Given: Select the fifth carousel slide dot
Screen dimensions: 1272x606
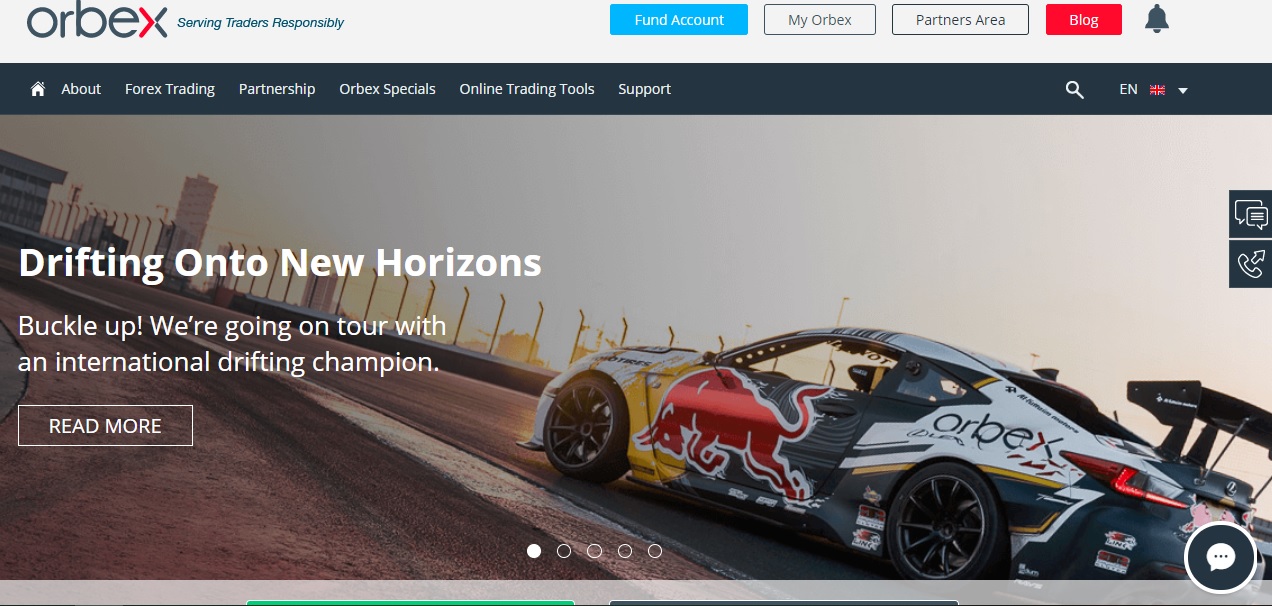Looking at the screenshot, I should coord(655,551).
